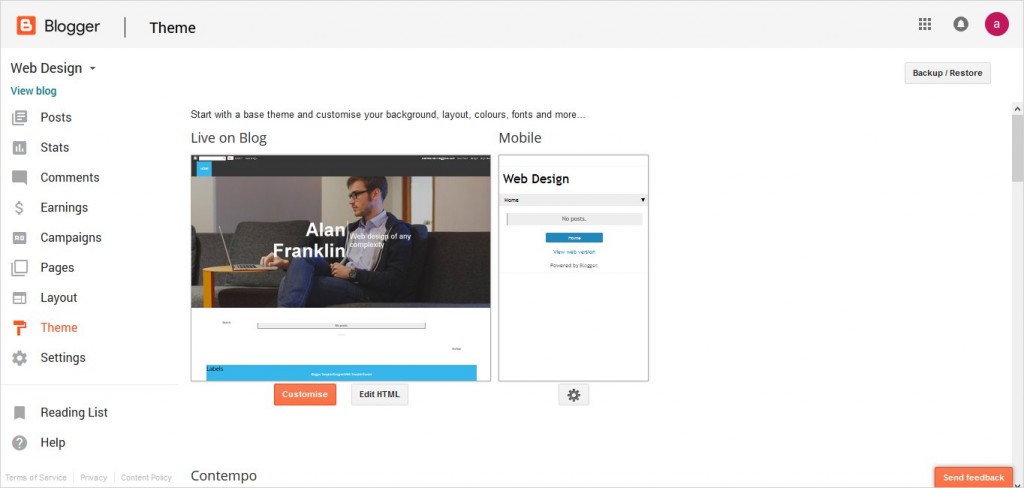Follow the View blog link

33,91
